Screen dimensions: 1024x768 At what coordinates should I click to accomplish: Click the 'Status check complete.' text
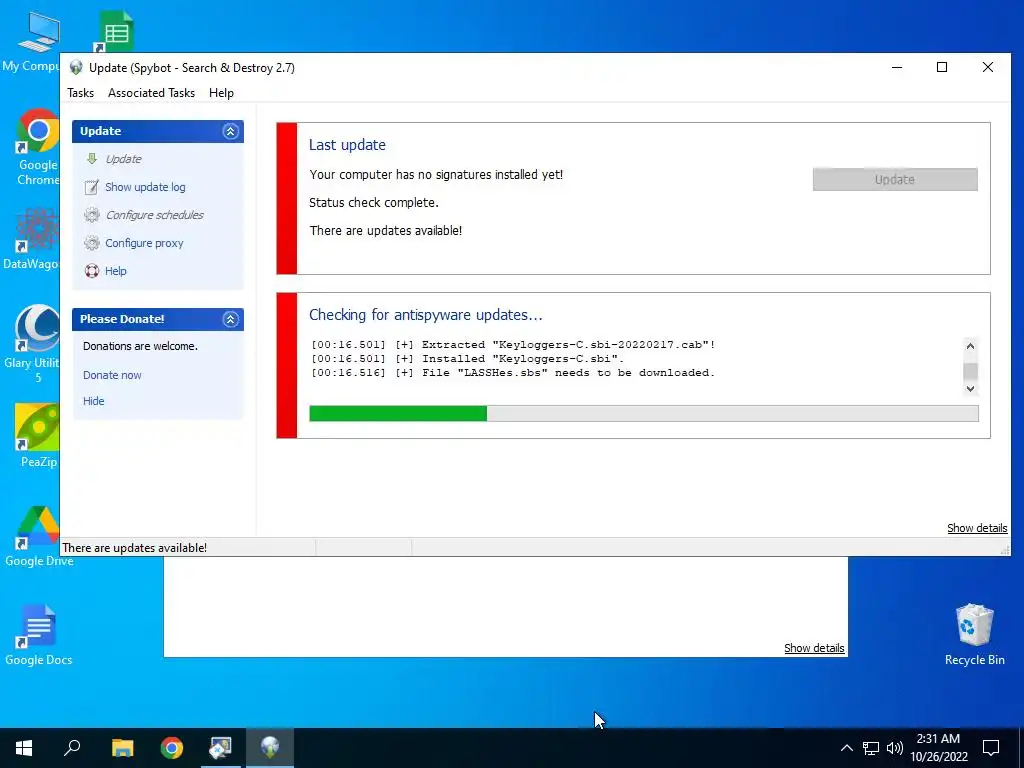(x=374, y=202)
